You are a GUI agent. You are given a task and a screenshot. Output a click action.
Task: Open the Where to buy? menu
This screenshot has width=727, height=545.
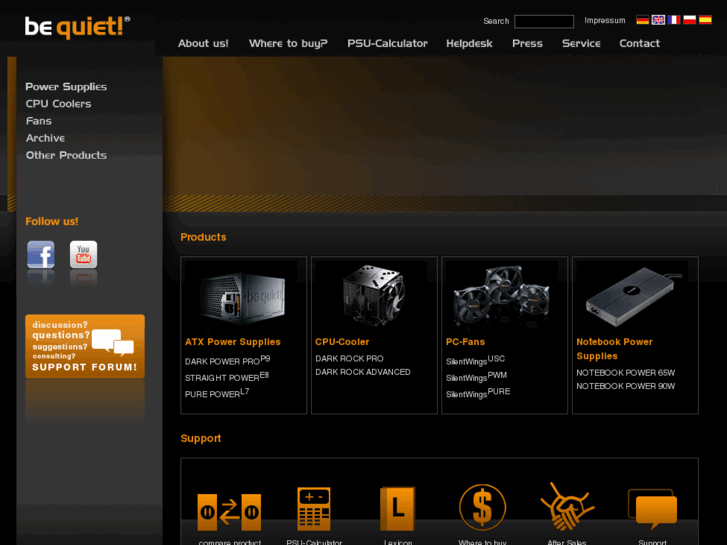[288, 44]
